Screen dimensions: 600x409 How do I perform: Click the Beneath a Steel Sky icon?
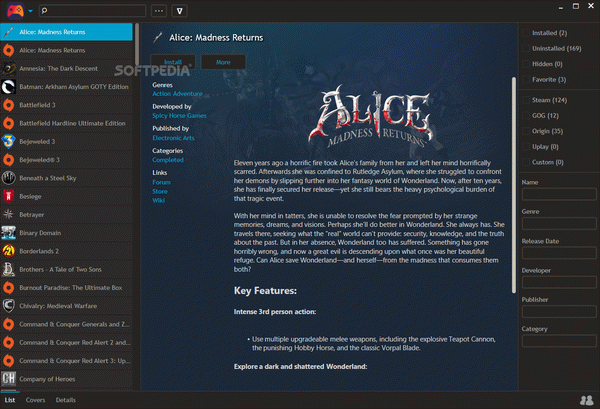(8, 178)
